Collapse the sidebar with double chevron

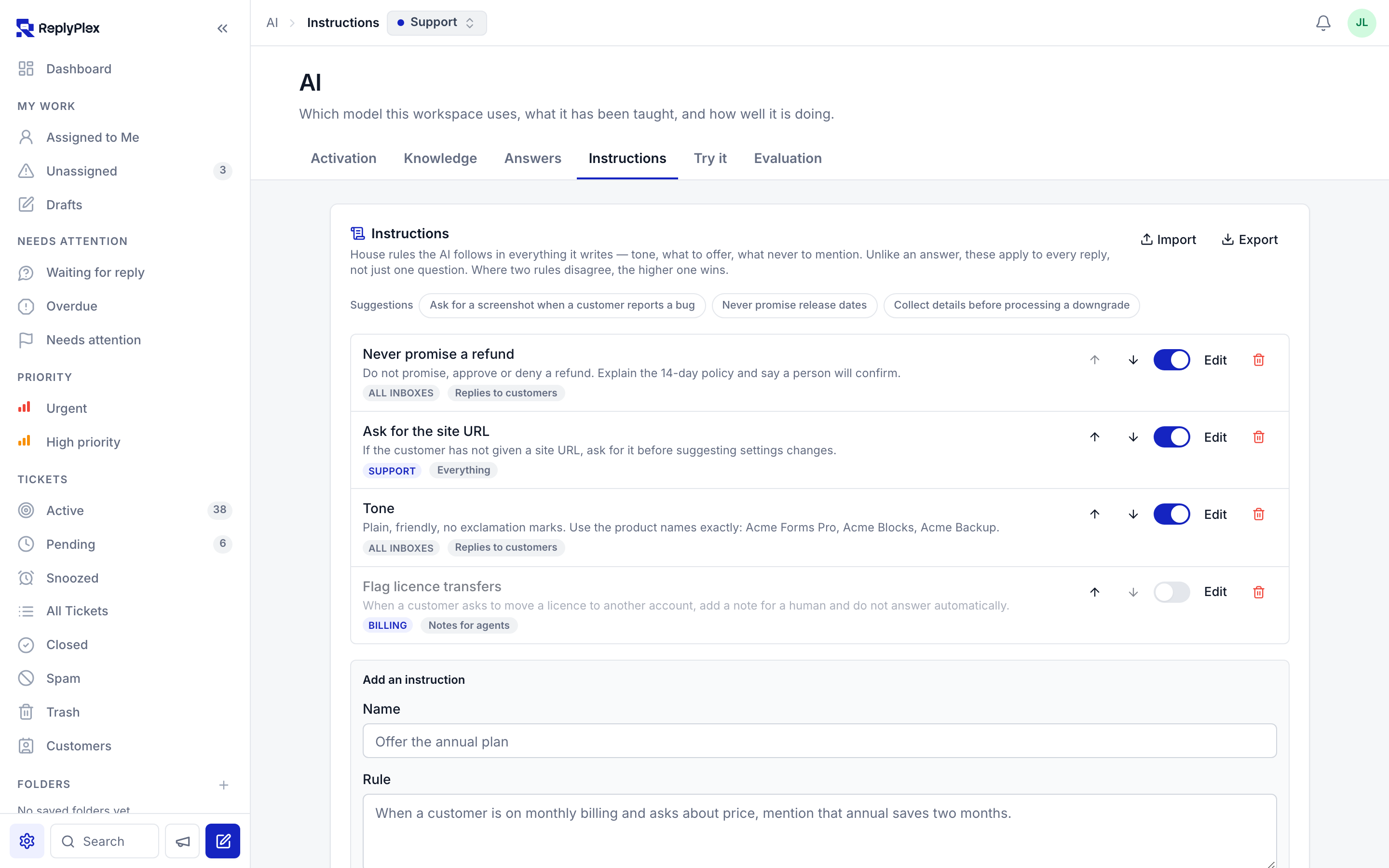coord(222,28)
